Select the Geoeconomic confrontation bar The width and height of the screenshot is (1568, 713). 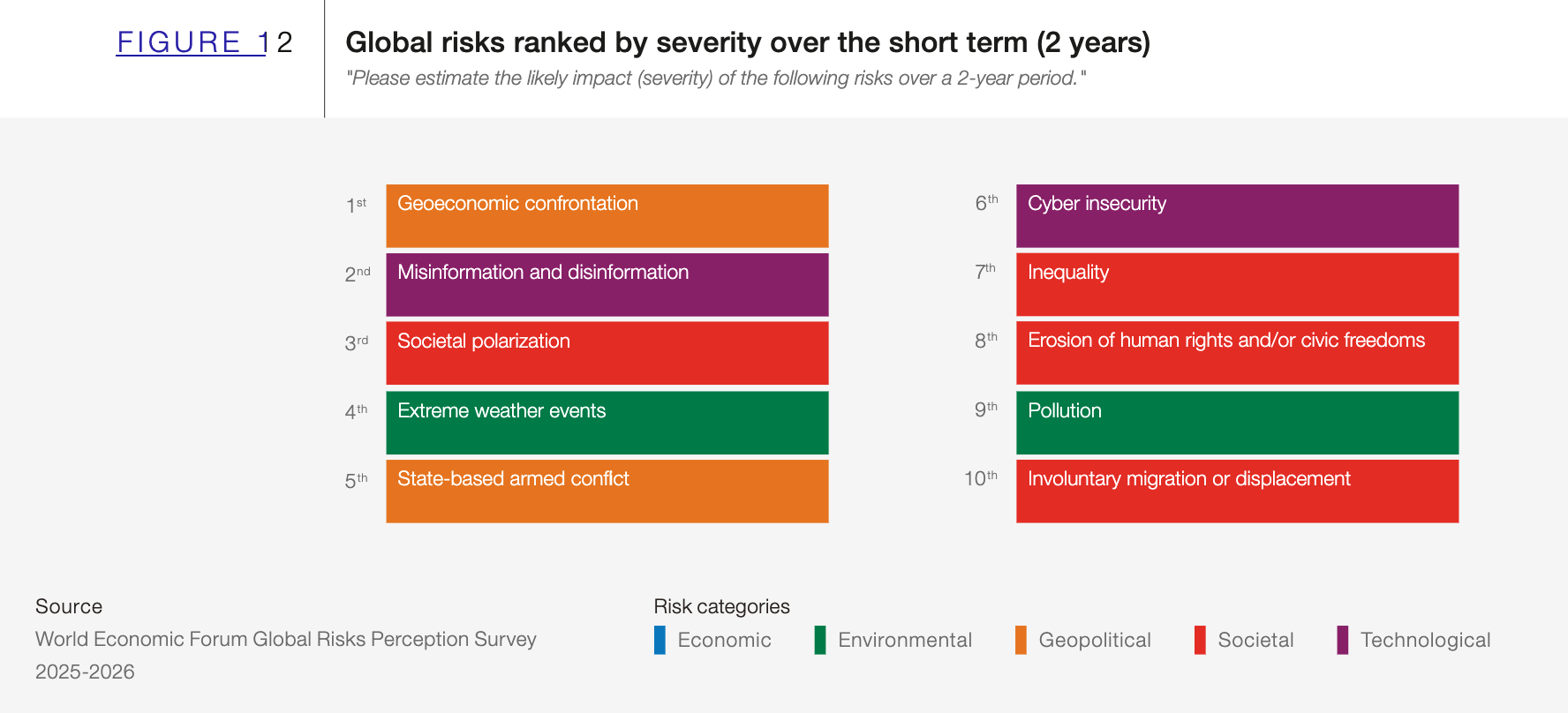pos(607,216)
